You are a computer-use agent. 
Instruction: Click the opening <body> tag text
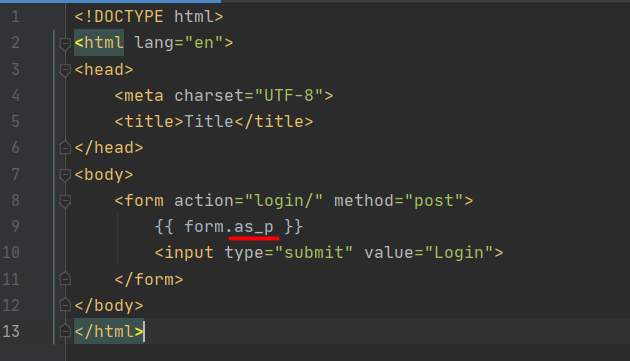pyautogui.click(x=104, y=175)
